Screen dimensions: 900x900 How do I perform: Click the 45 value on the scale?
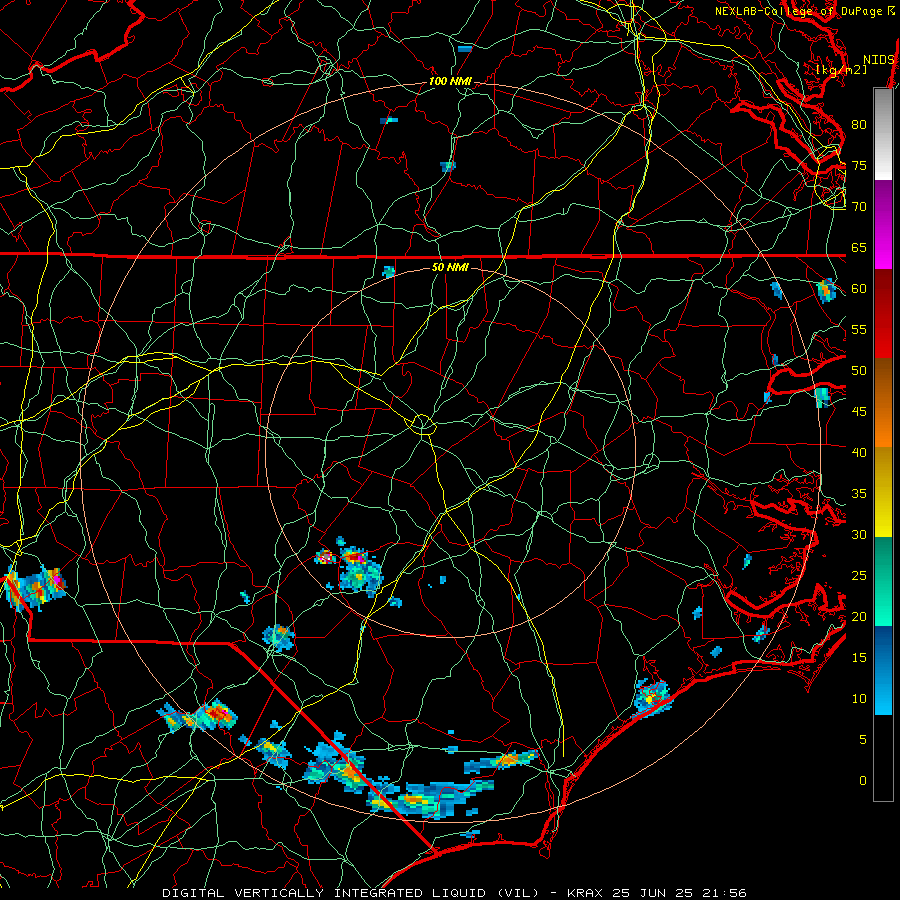(859, 411)
